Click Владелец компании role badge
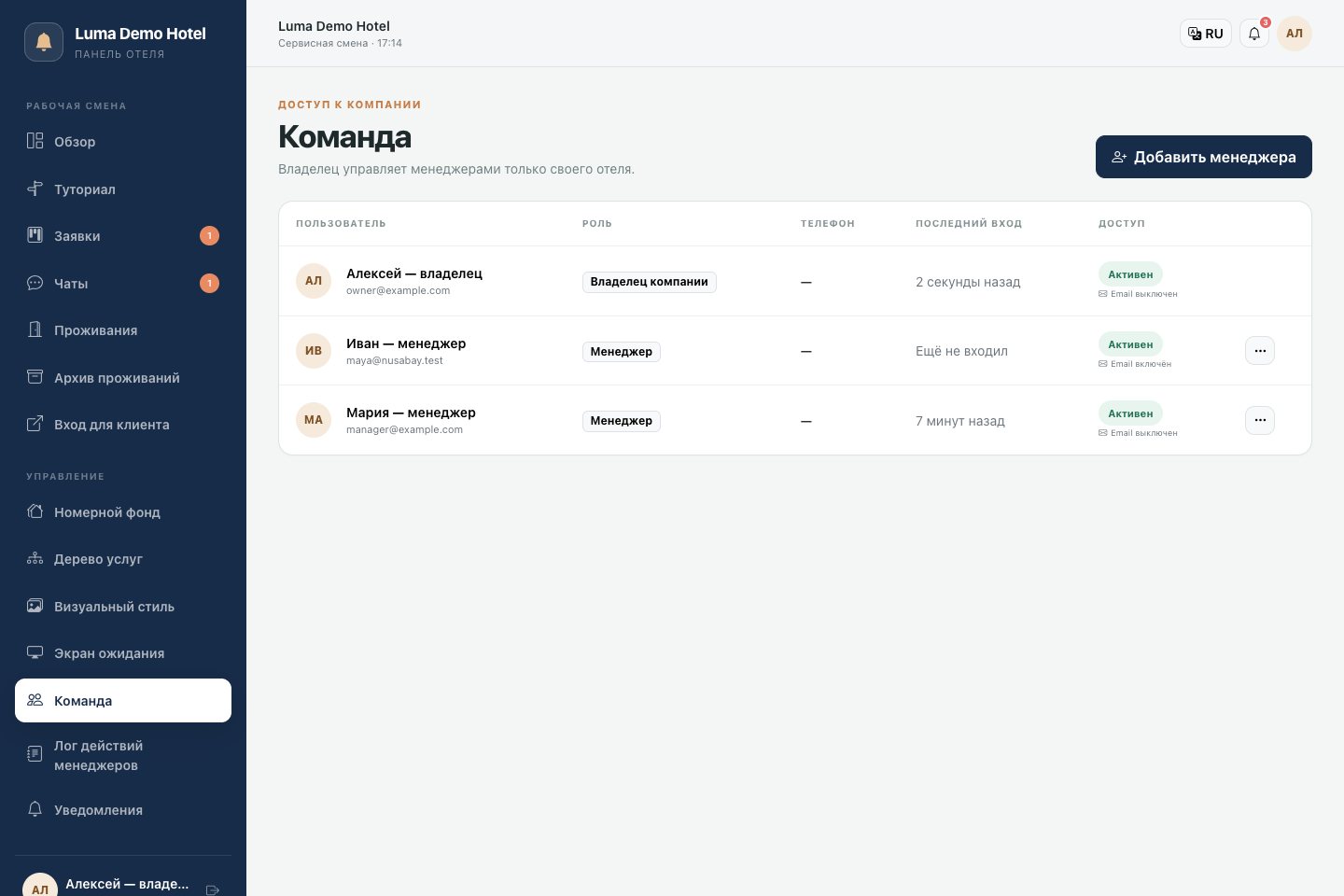 click(x=650, y=282)
